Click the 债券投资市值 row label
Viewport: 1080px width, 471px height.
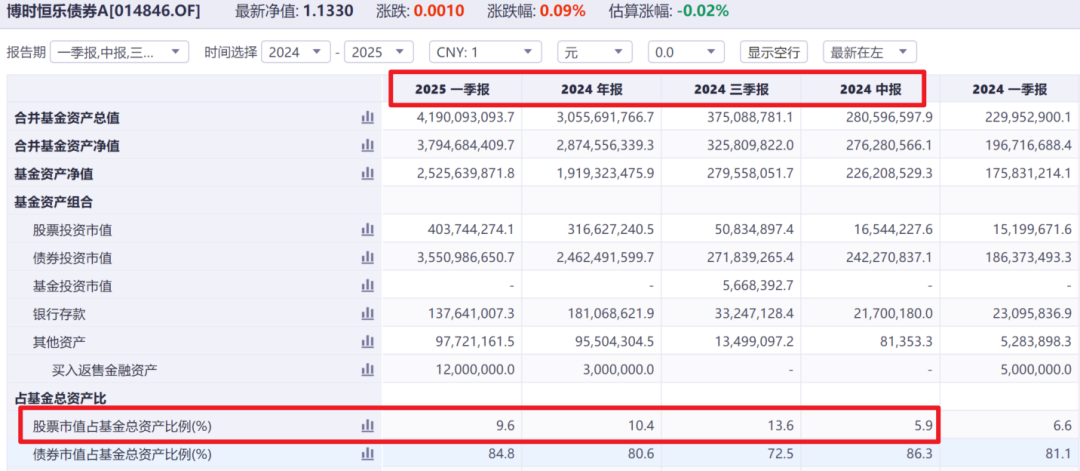[x=72, y=258]
